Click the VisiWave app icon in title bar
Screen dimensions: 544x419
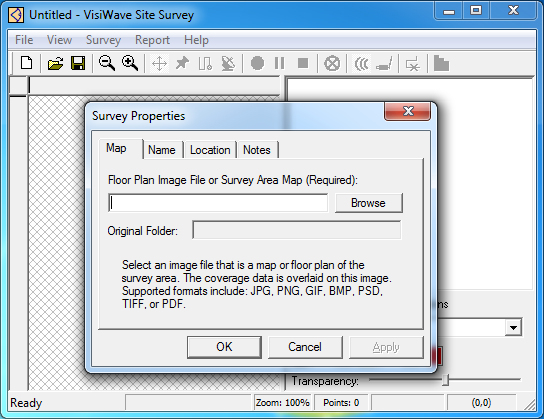point(16,15)
